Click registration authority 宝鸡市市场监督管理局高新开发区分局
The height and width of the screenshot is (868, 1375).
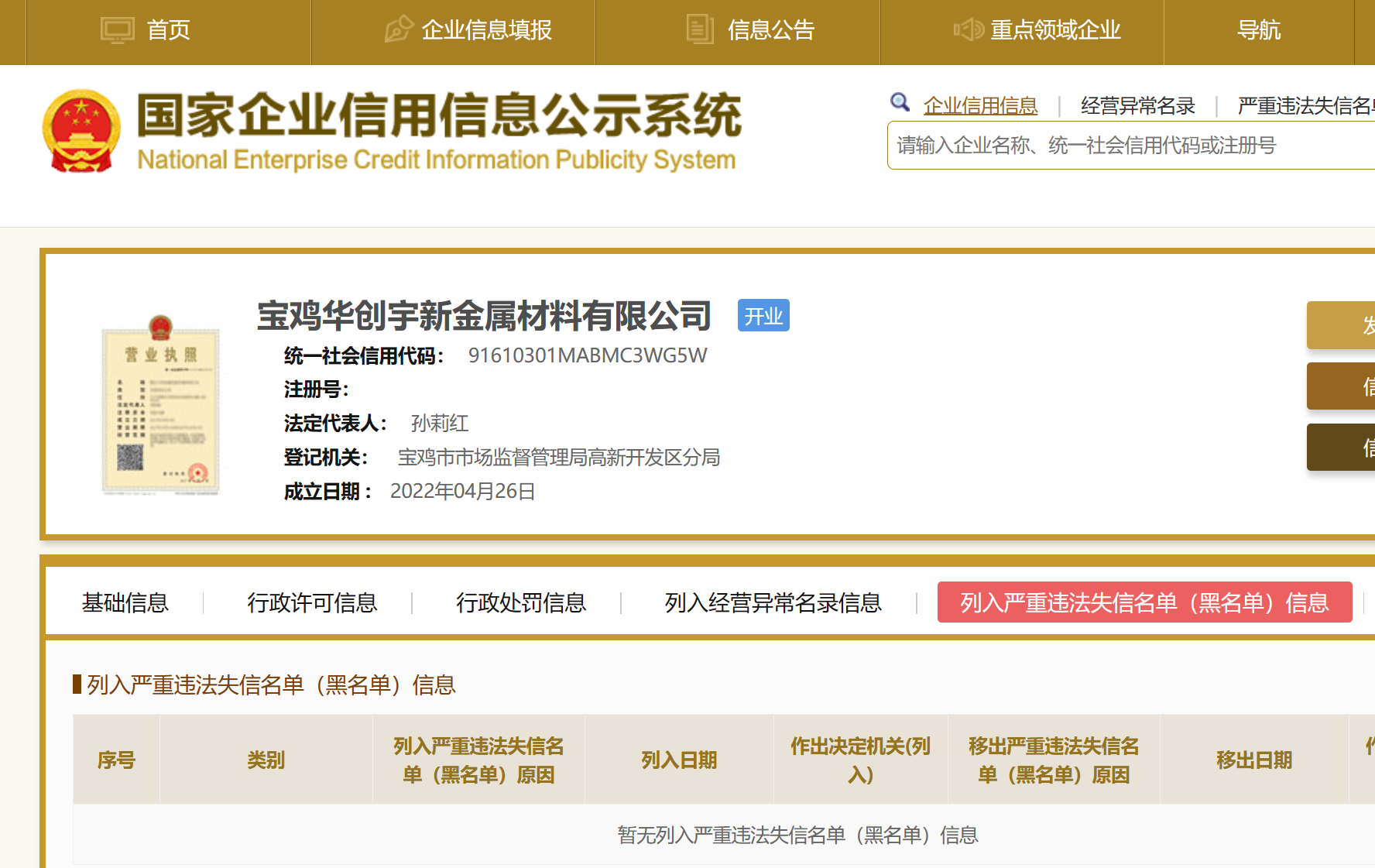tap(559, 458)
